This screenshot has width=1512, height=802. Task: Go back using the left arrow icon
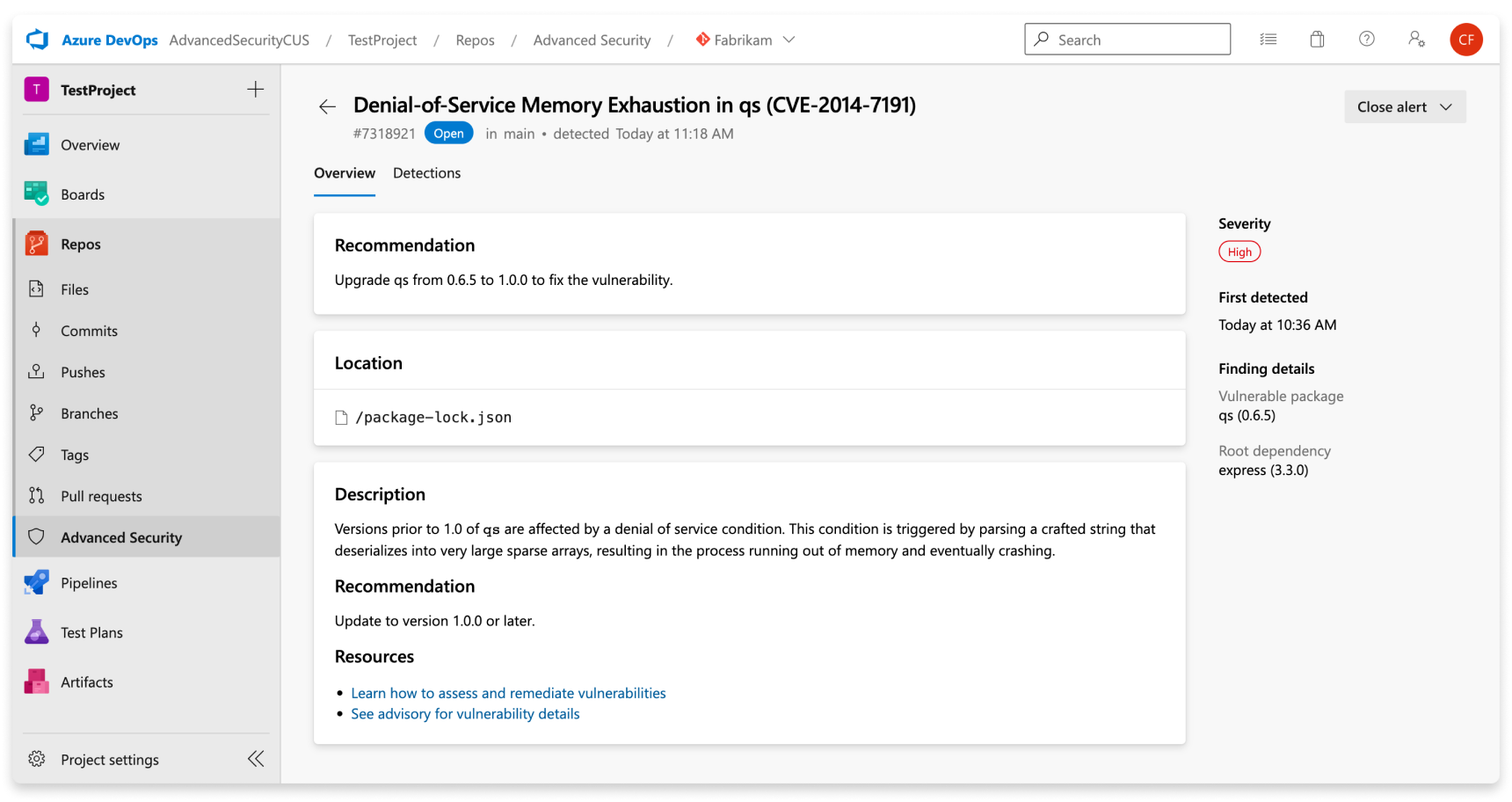point(327,106)
